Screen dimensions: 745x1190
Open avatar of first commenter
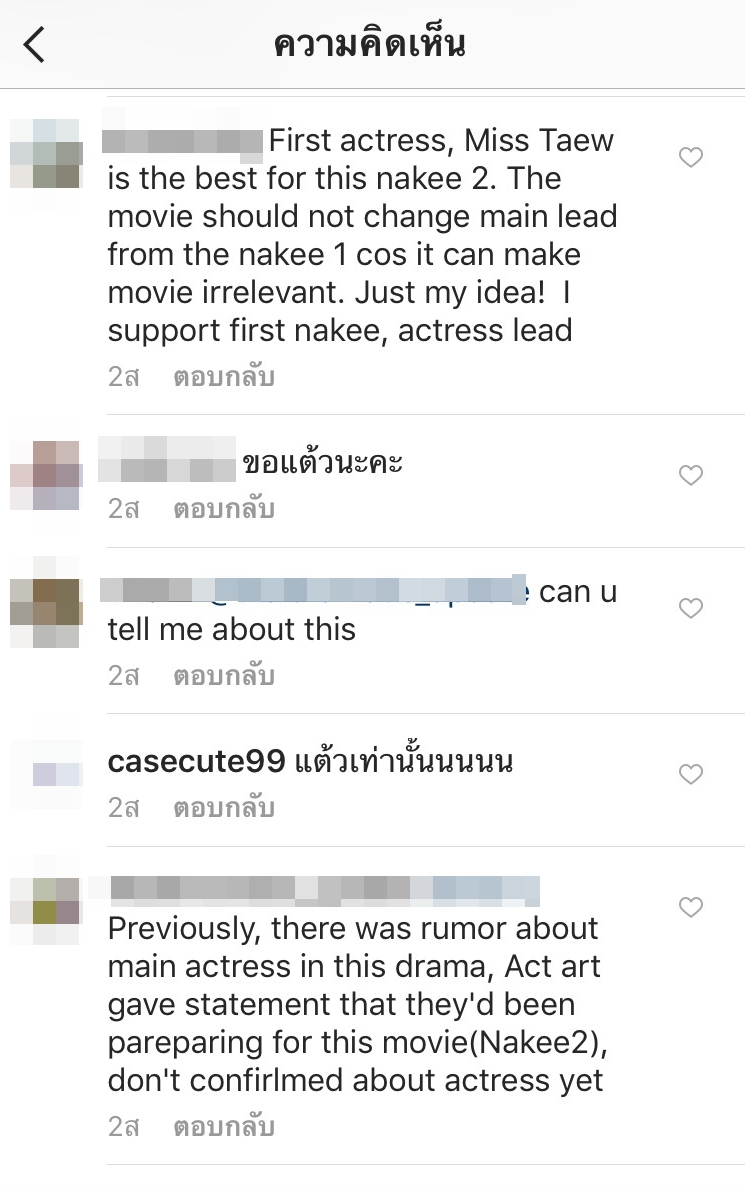click(x=46, y=153)
